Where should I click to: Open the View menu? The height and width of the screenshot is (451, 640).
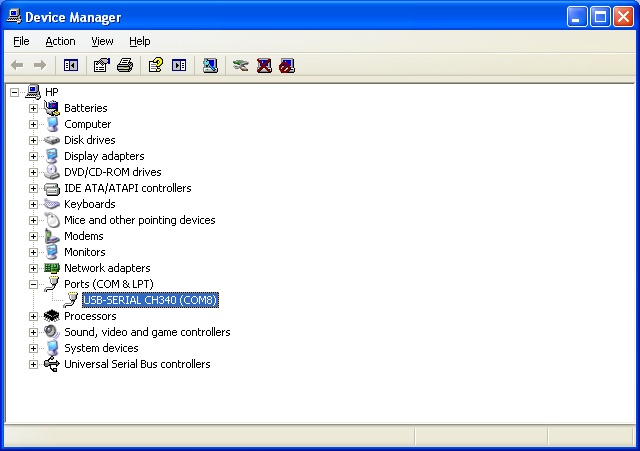(x=102, y=41)
